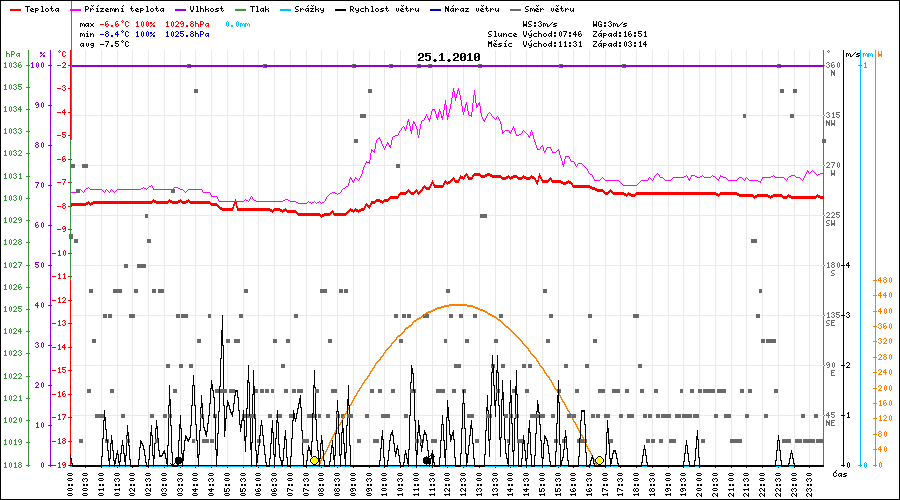Click the chart date title 25.1.2010

[449, 57]
